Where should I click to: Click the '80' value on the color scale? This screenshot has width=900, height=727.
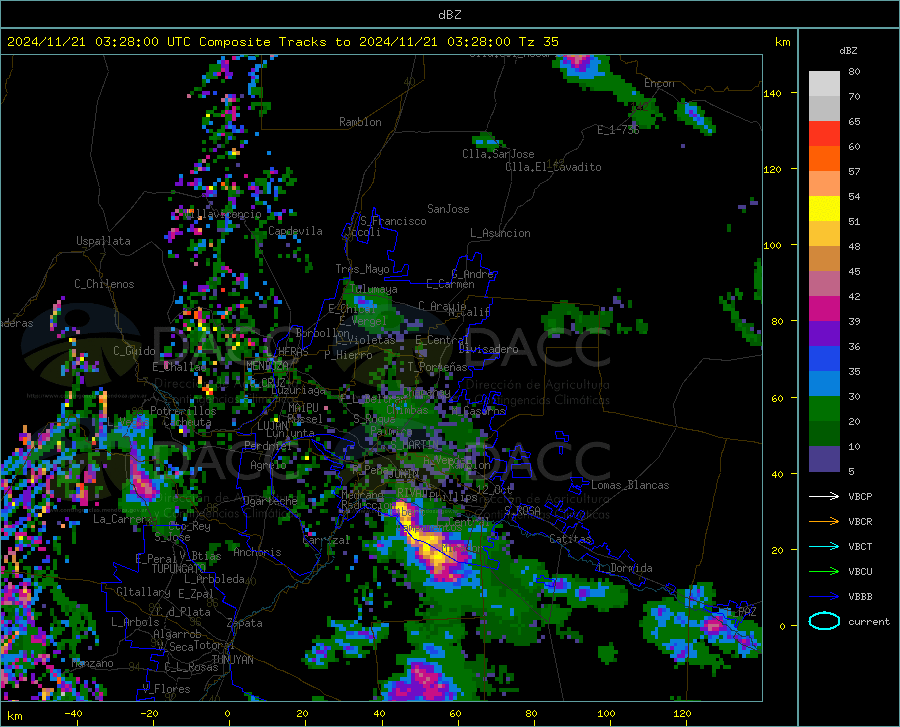[x=854, y=72]
